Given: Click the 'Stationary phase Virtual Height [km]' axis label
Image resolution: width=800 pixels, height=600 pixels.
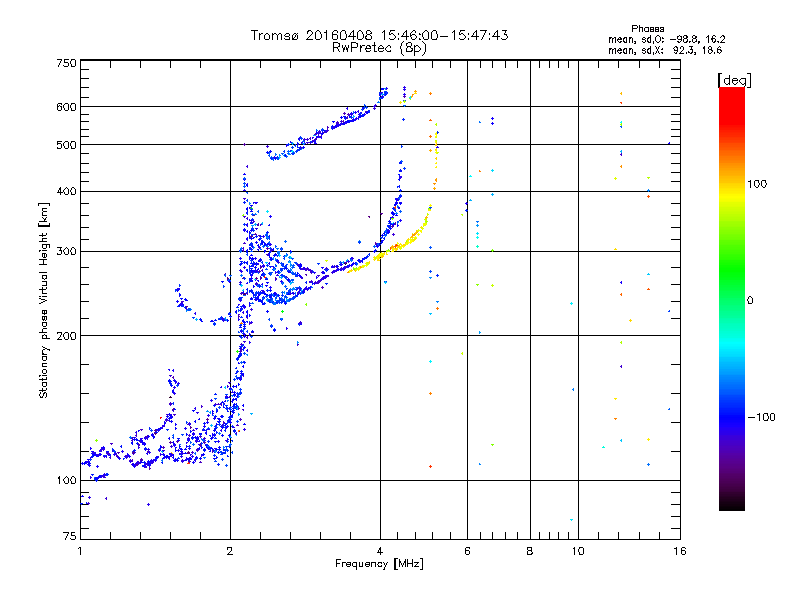Looking at the screenshot, I should [44, 300].
